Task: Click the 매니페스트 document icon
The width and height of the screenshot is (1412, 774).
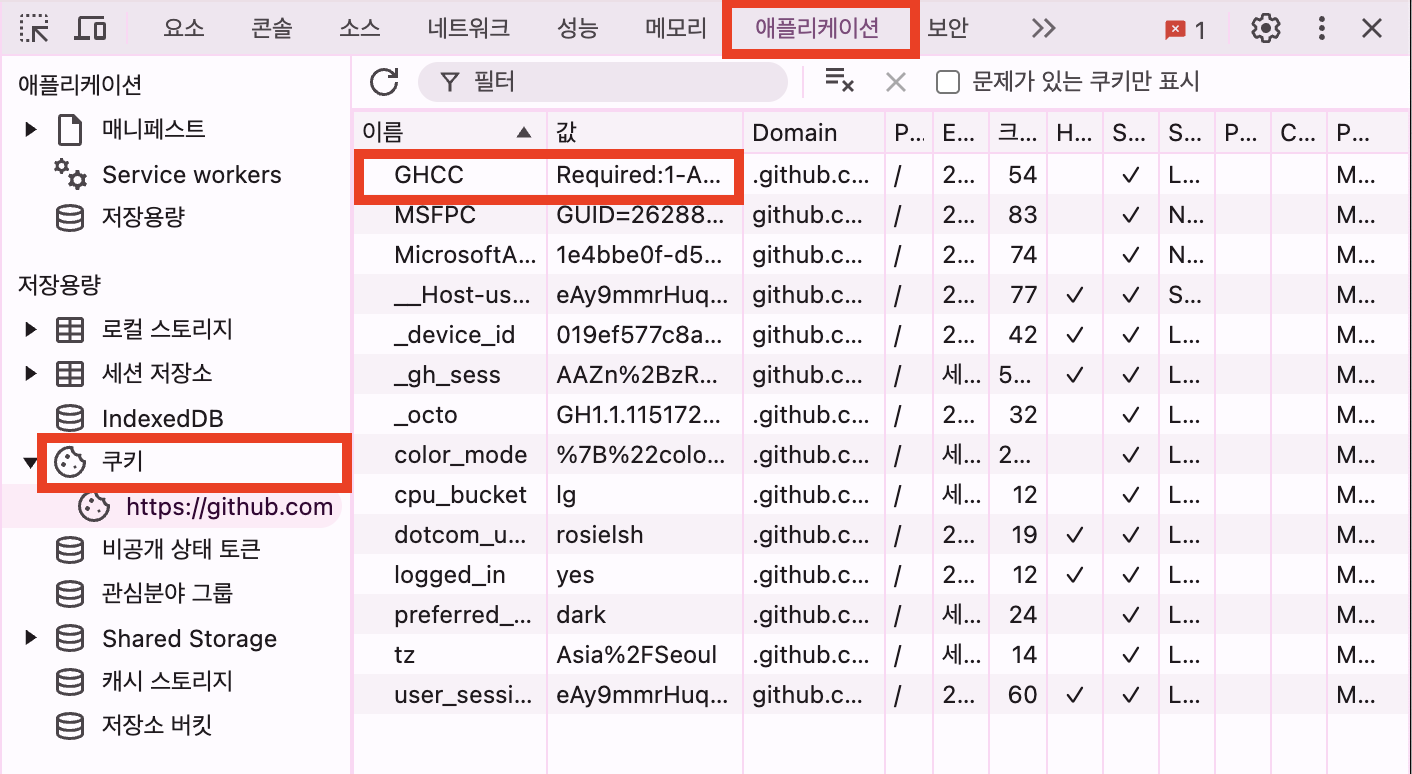Action: pyautogui.click(x=69, y=130)
